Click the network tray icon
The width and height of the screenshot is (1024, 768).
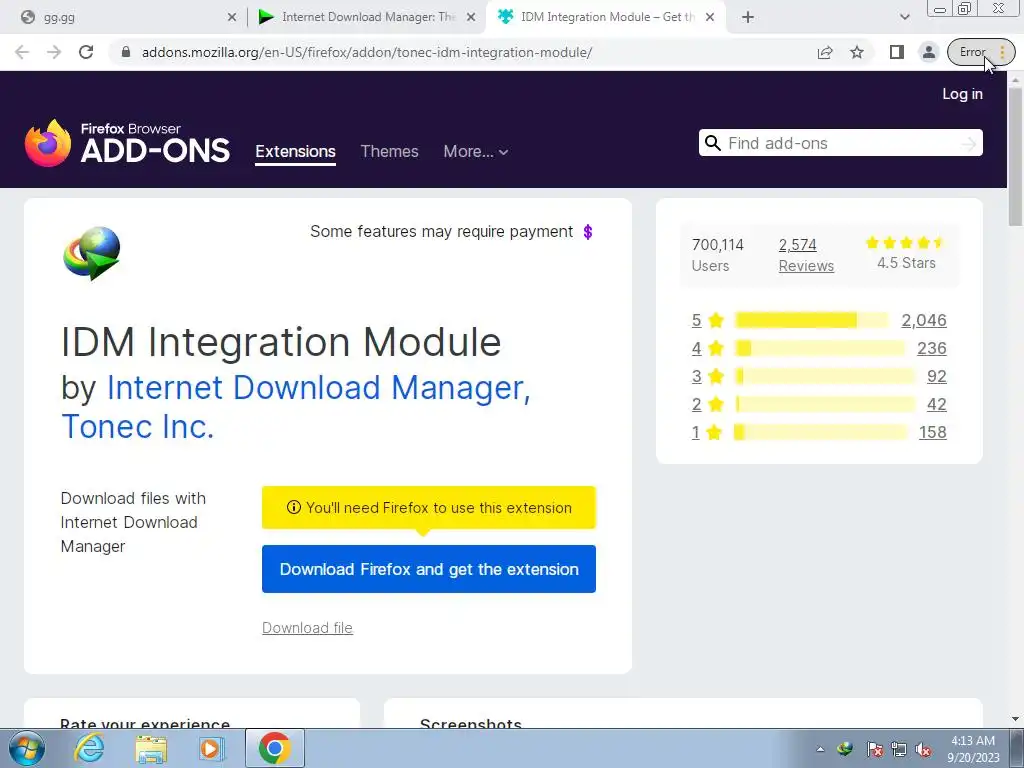pyautogui.click(x=899, y=749)
